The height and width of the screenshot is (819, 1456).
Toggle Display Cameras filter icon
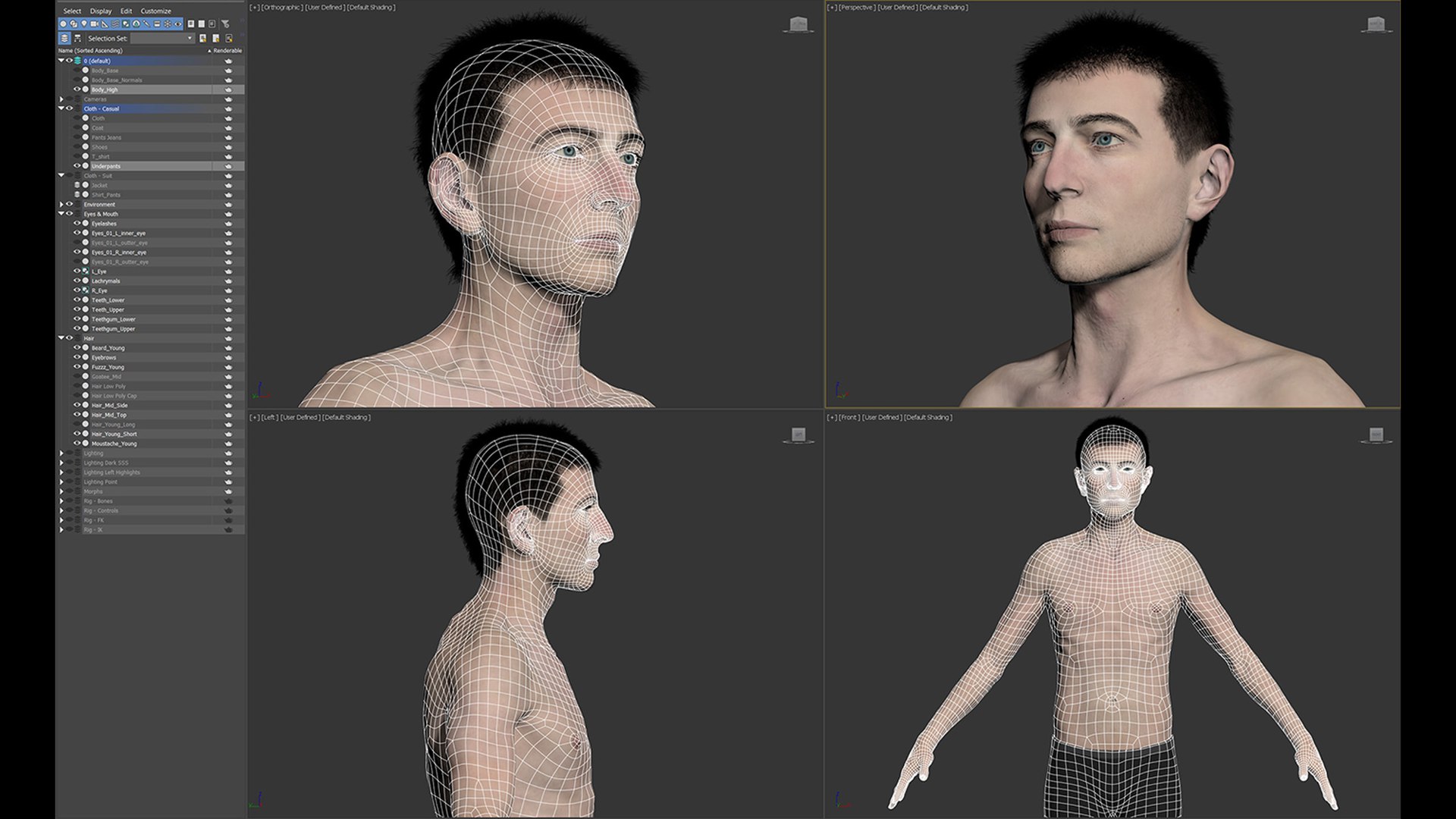point(94,24)
